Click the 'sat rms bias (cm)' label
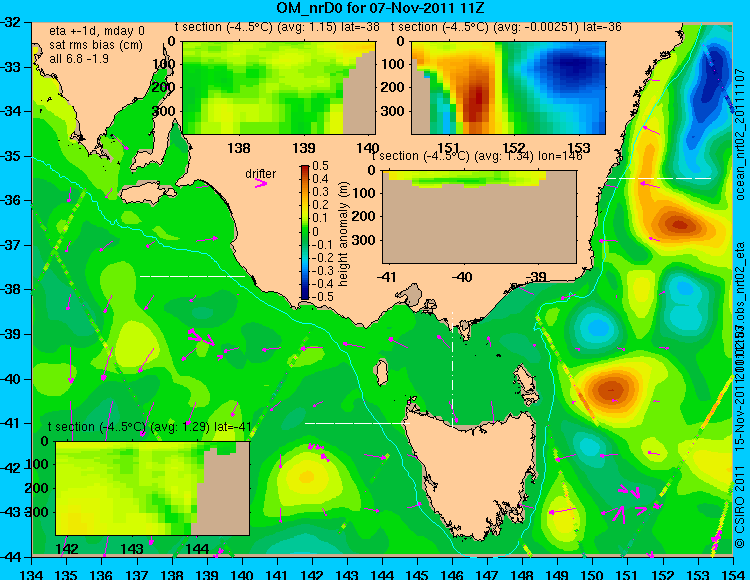 96,45
